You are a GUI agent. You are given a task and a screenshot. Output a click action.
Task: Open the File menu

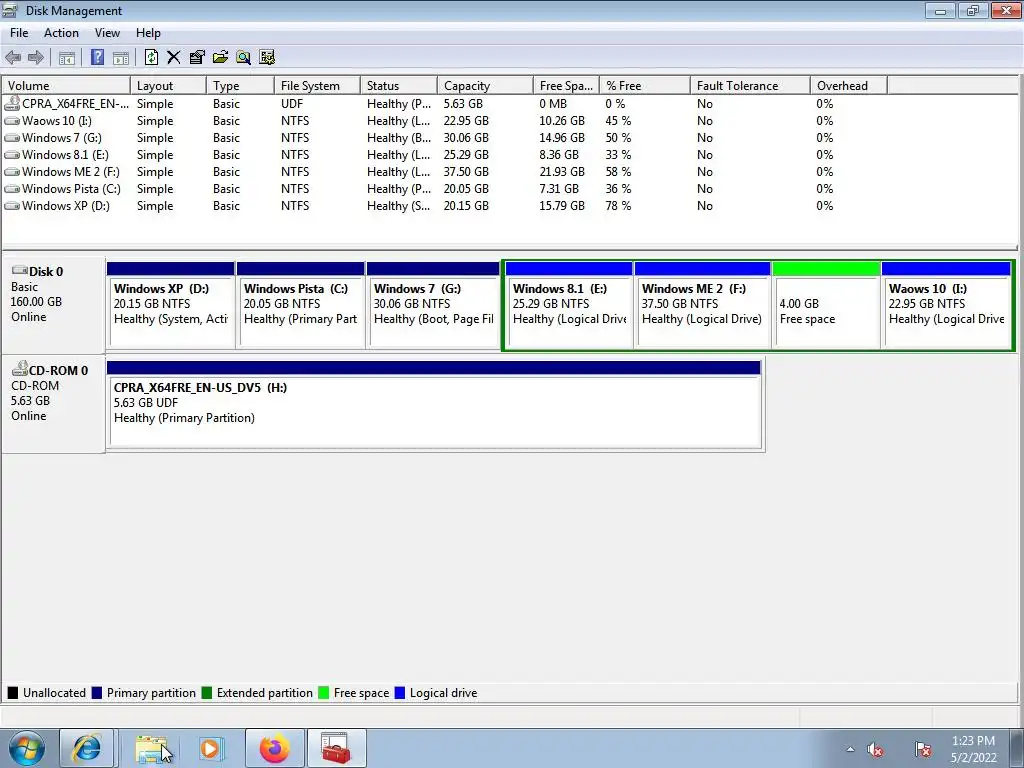tap(19, 33)
